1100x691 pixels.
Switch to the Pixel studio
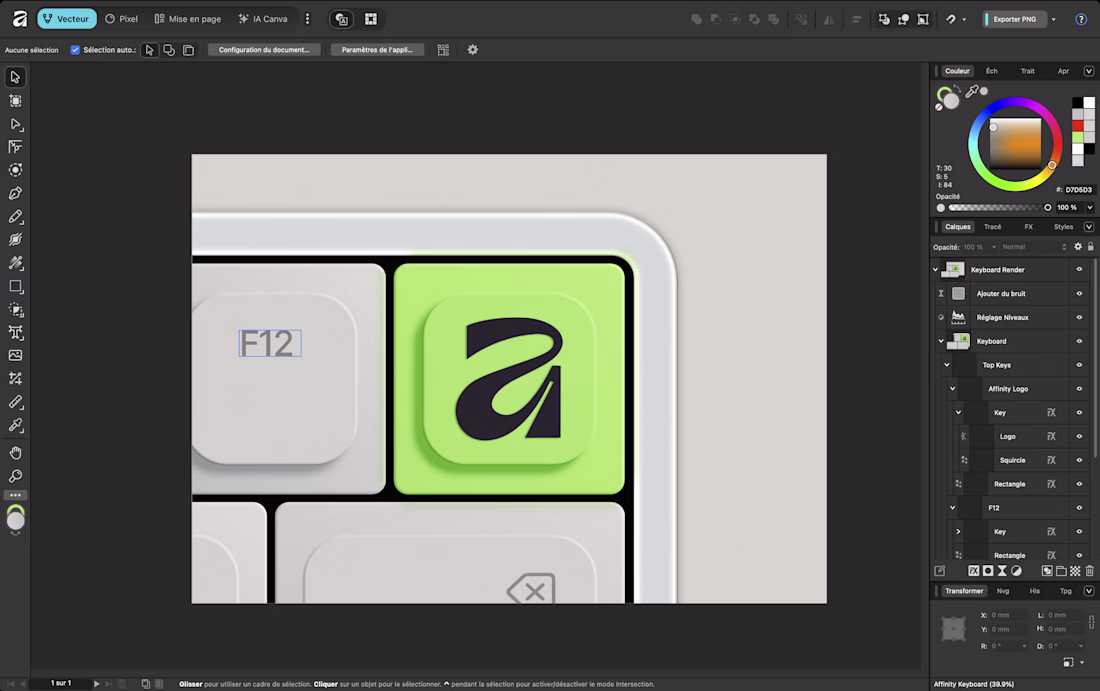[x=121, y=19]
